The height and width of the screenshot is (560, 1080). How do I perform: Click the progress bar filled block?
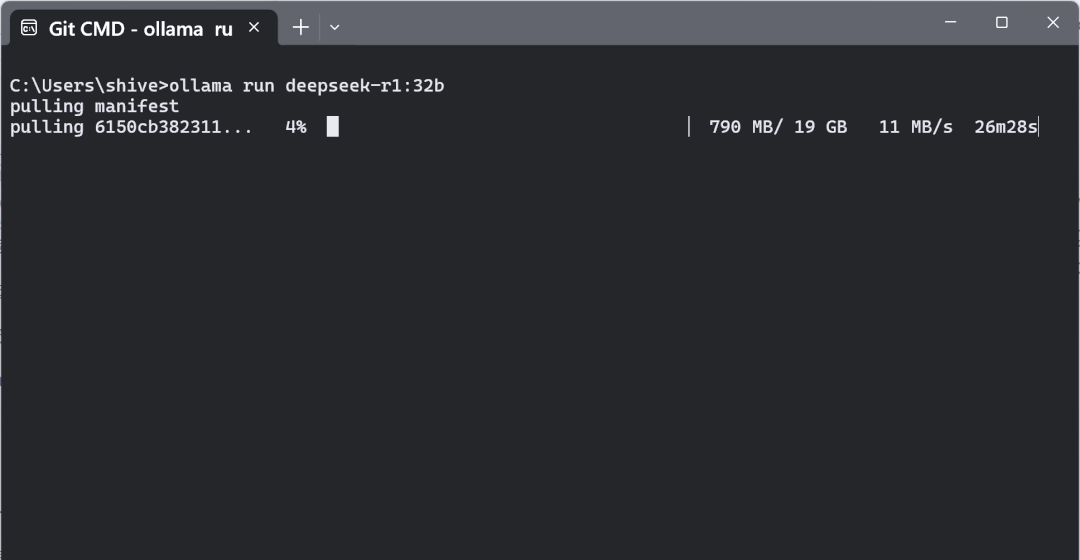(x=333, y=127)
